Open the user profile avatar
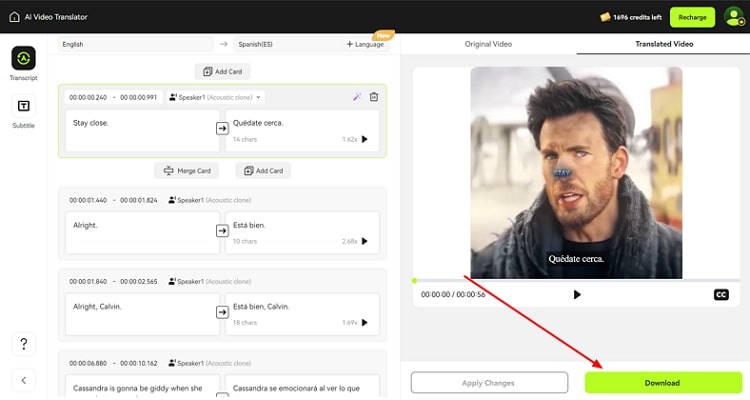This screenshot has height=400, width=750. tap(734, 17)
